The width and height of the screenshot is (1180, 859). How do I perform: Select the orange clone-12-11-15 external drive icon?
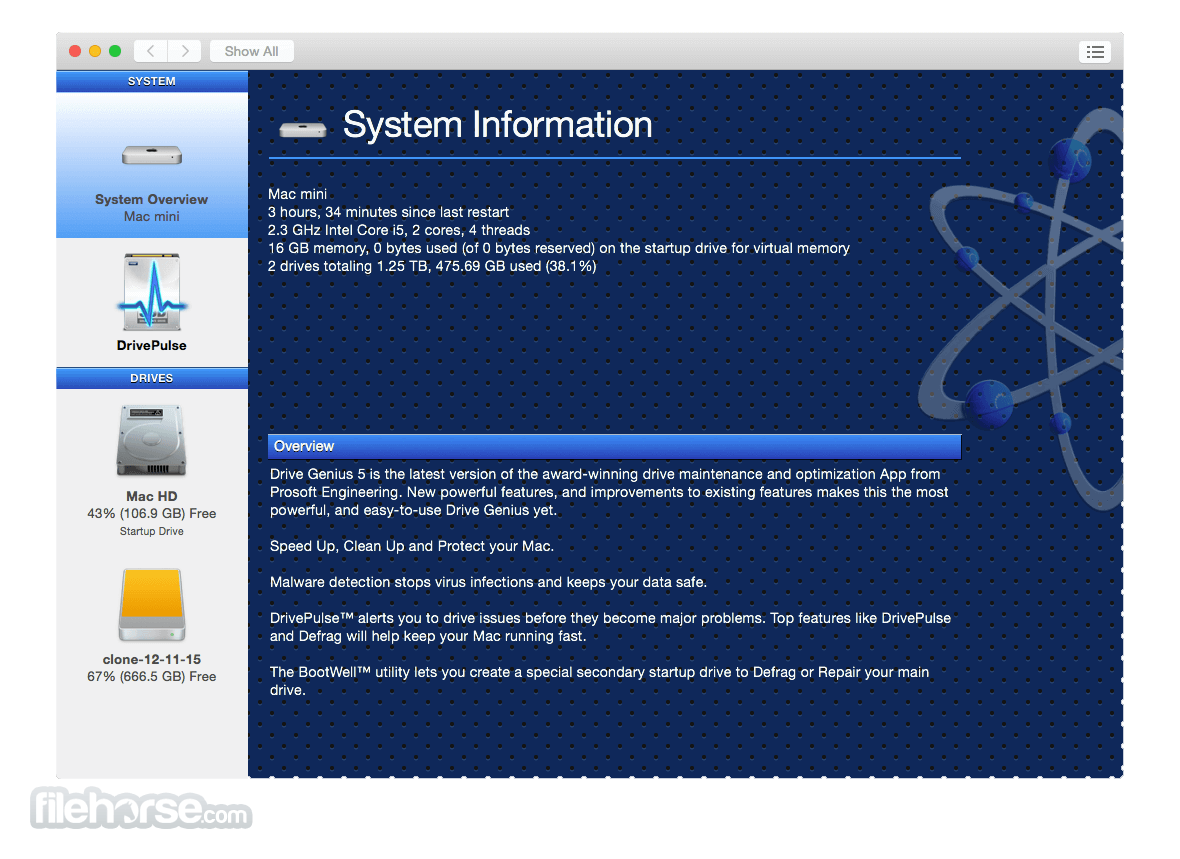(x=151, y=605)
